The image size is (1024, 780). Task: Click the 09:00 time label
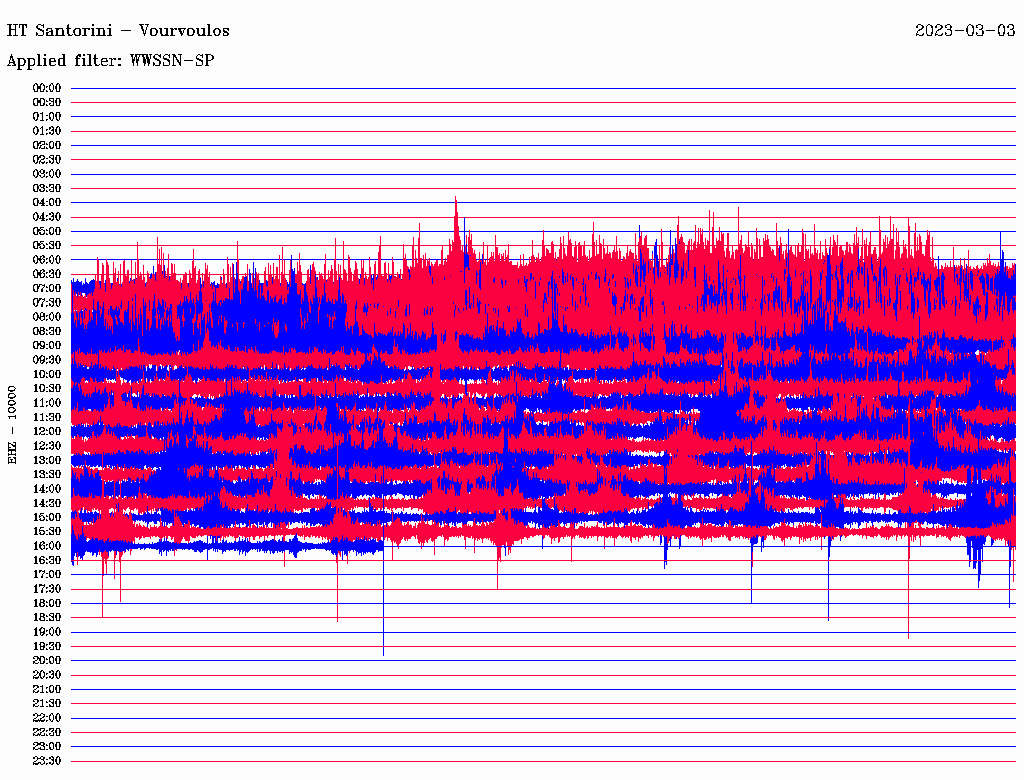[x=47, y=346]
